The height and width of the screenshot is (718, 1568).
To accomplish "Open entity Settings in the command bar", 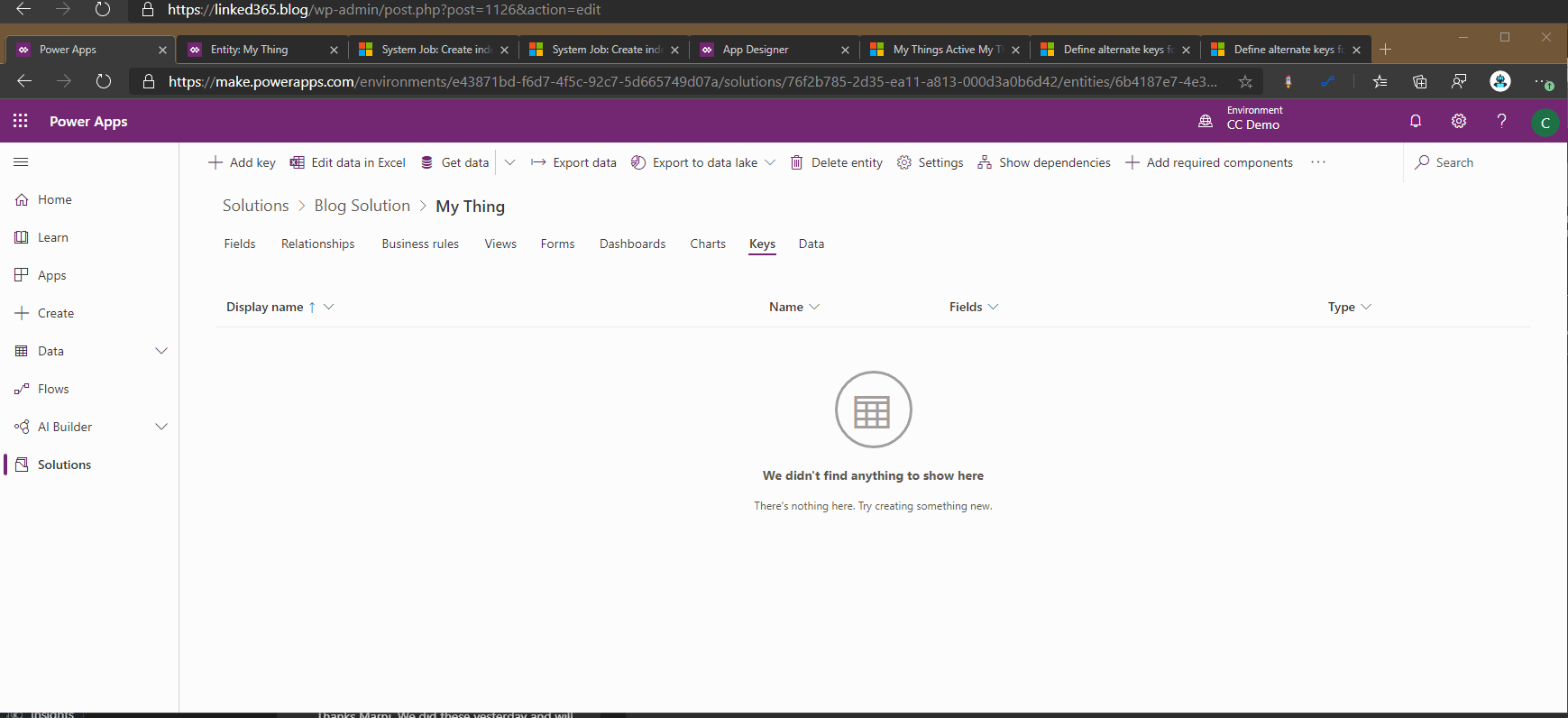I will tap(930, 162).
